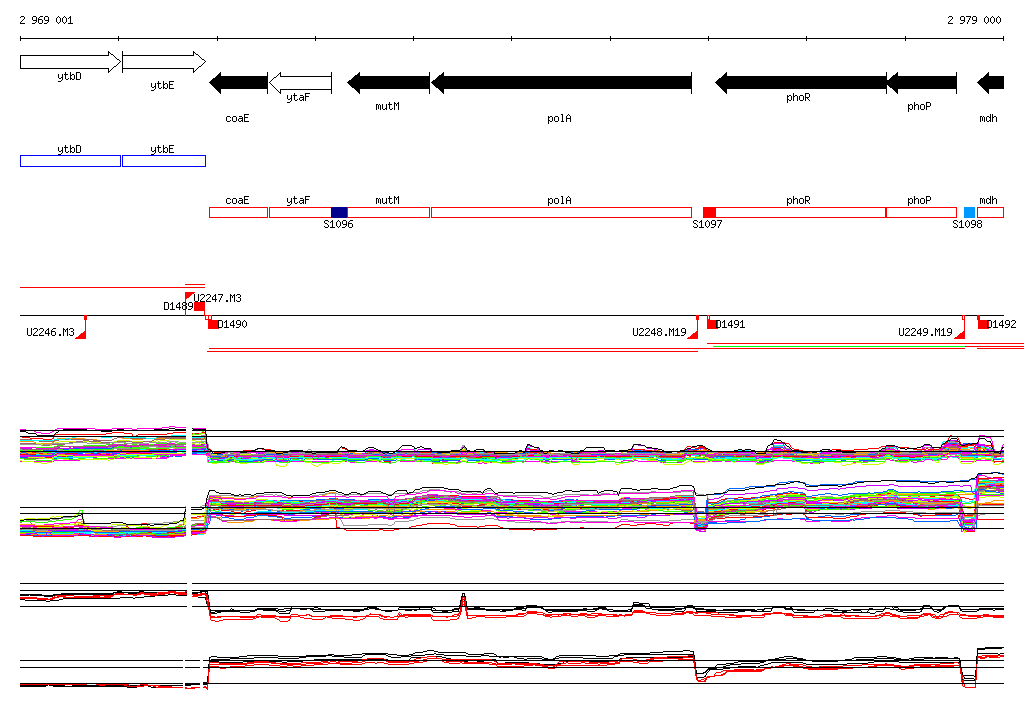Click the dark blue S1096 segment block
The image size is (1024, 714).
click(339, 212)
